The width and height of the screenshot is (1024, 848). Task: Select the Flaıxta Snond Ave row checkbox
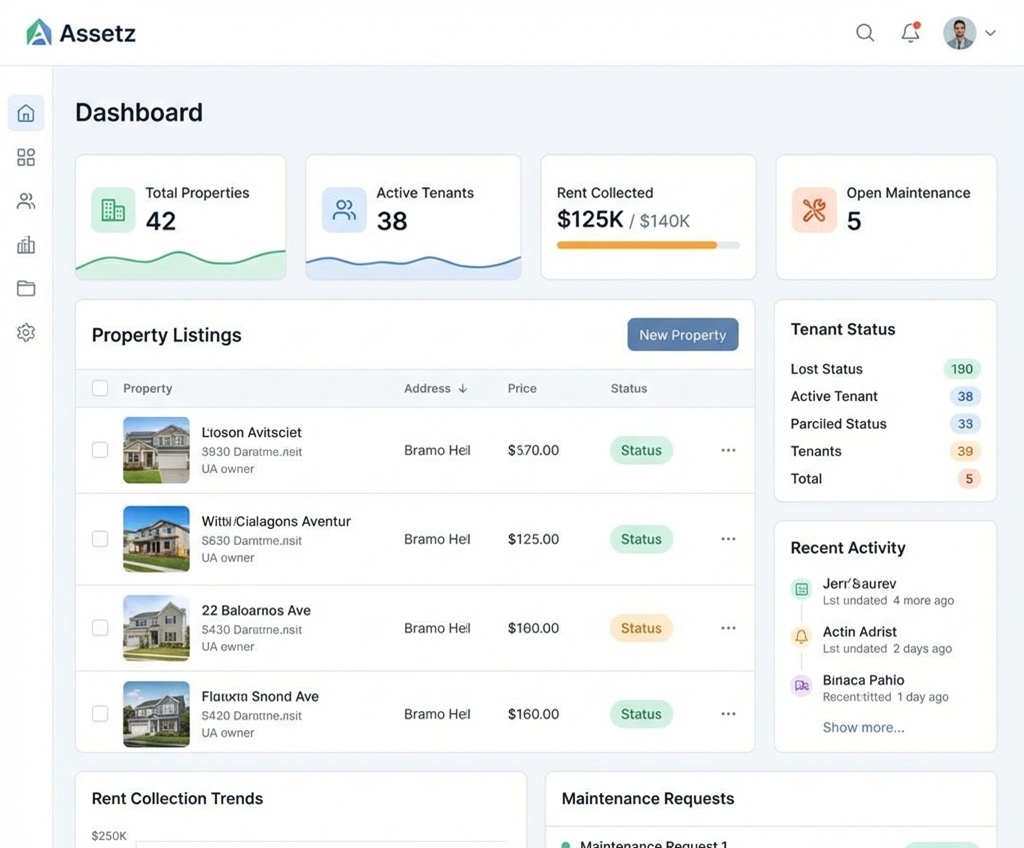(100, 714)
